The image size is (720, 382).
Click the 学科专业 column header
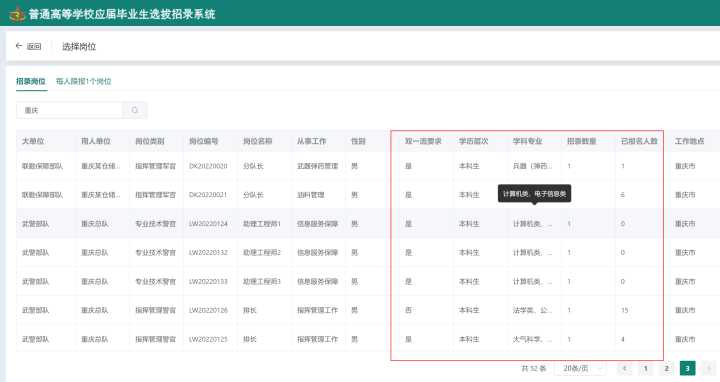(x=528, y=141)
